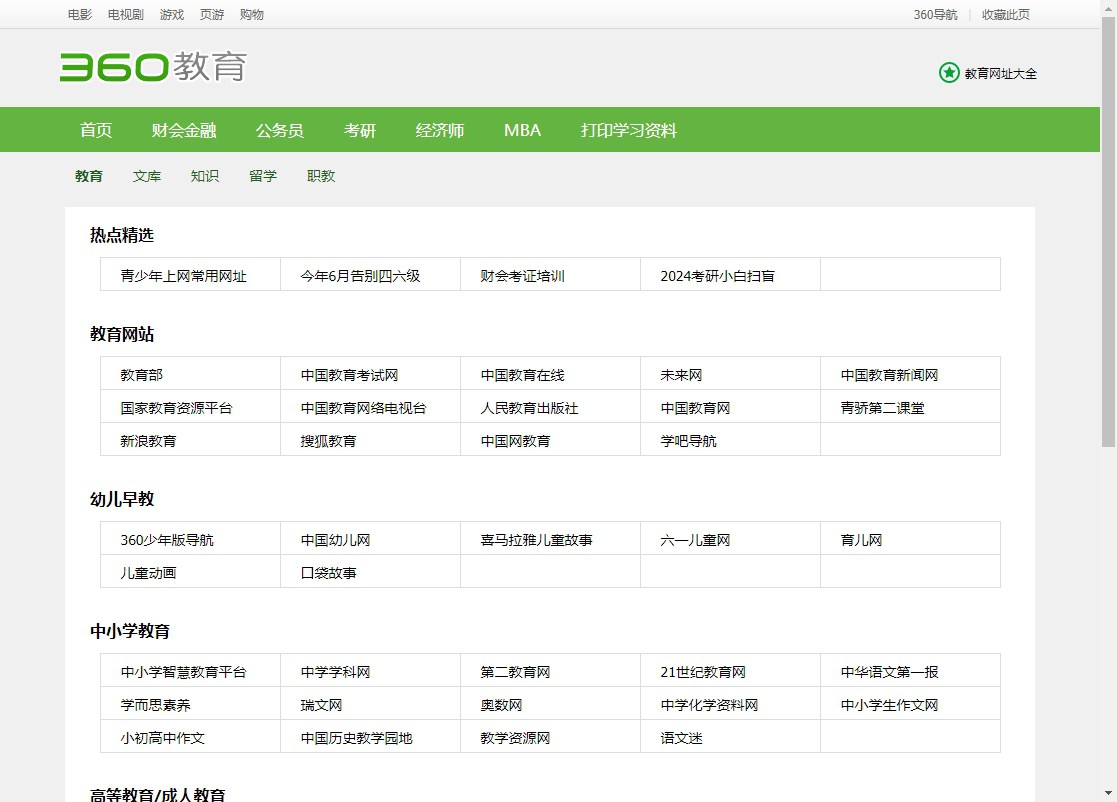
Task: Open 国家教育资源平台 link
Action: 176,408
